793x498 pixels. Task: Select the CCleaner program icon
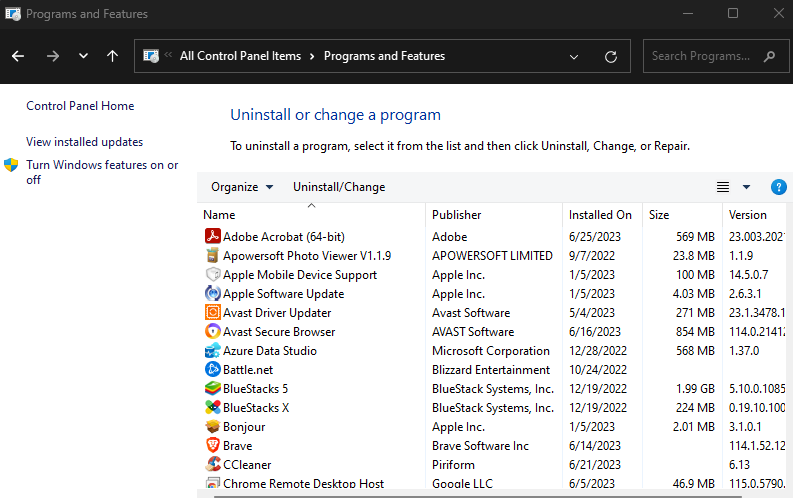(212, 465)
